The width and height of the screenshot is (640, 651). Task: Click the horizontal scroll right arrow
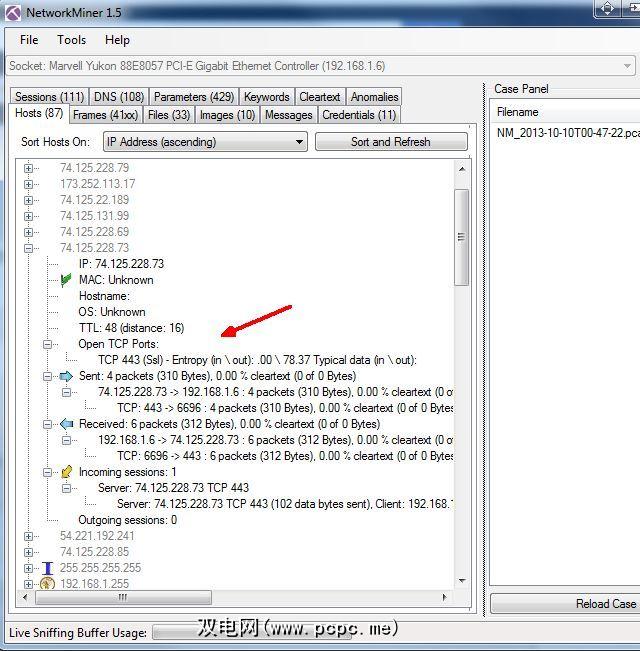tap(445, 597)
